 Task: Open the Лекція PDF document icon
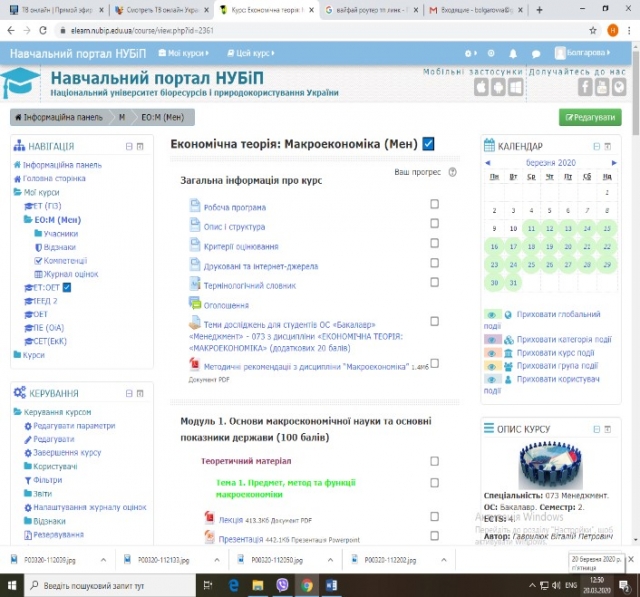point(209,519)
